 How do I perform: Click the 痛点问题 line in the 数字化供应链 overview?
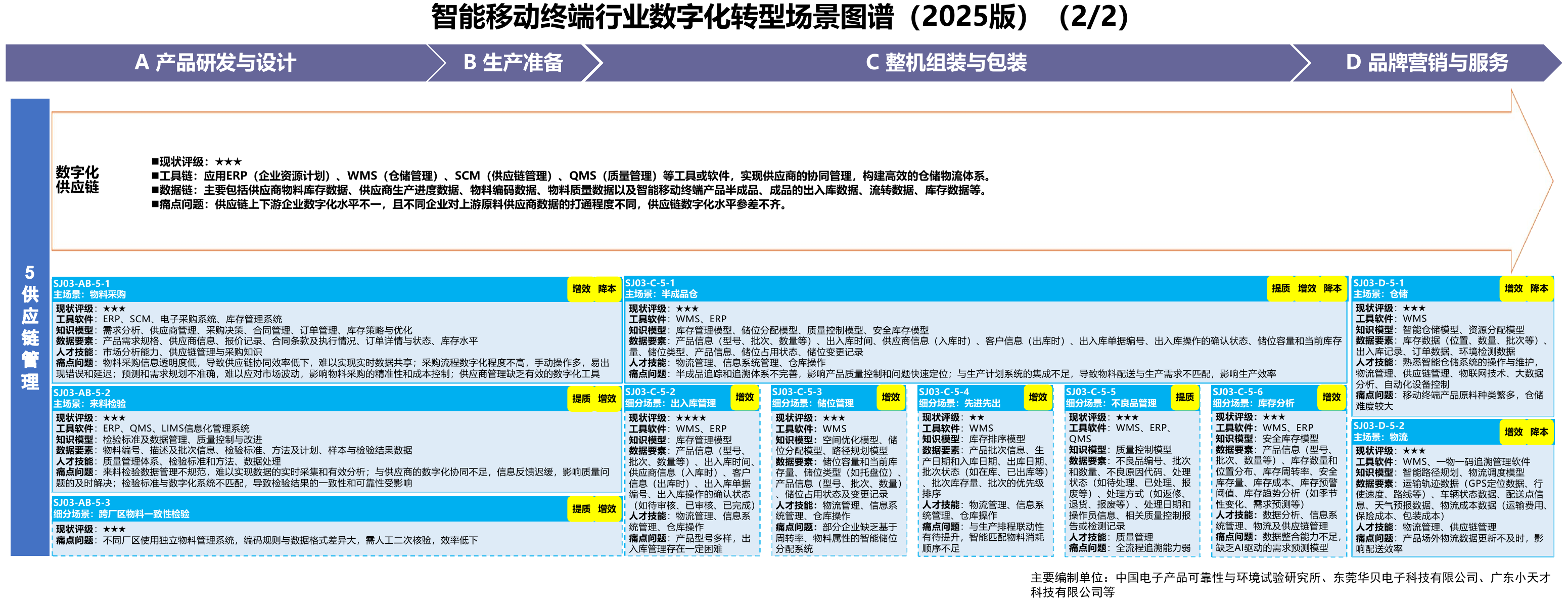pyautogui.click(x=470, y=204)
